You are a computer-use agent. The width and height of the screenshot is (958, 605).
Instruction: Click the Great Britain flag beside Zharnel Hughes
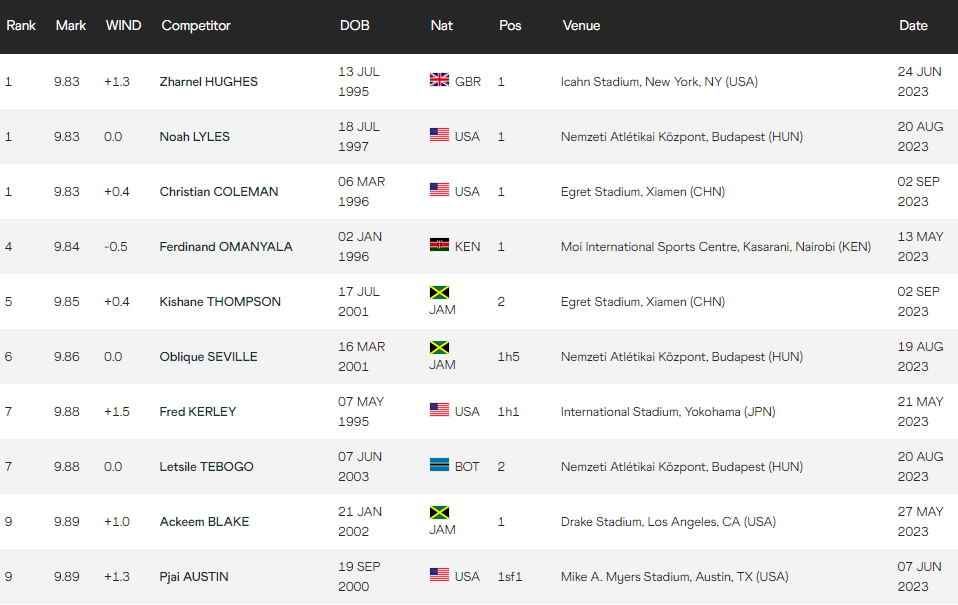click(439, 81)
